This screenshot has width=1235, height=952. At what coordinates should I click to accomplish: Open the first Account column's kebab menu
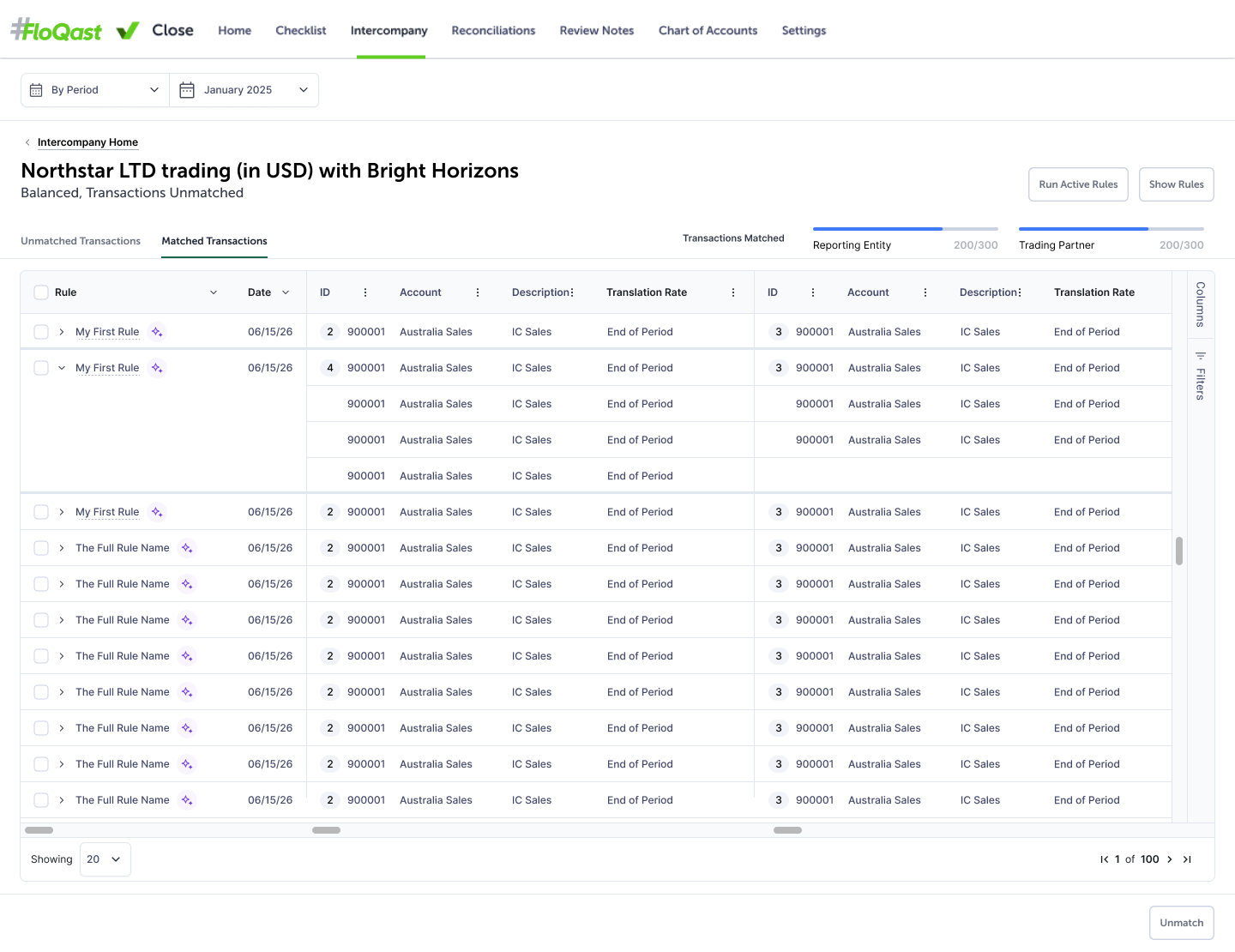pyautogui.click(x=478, y=292)
